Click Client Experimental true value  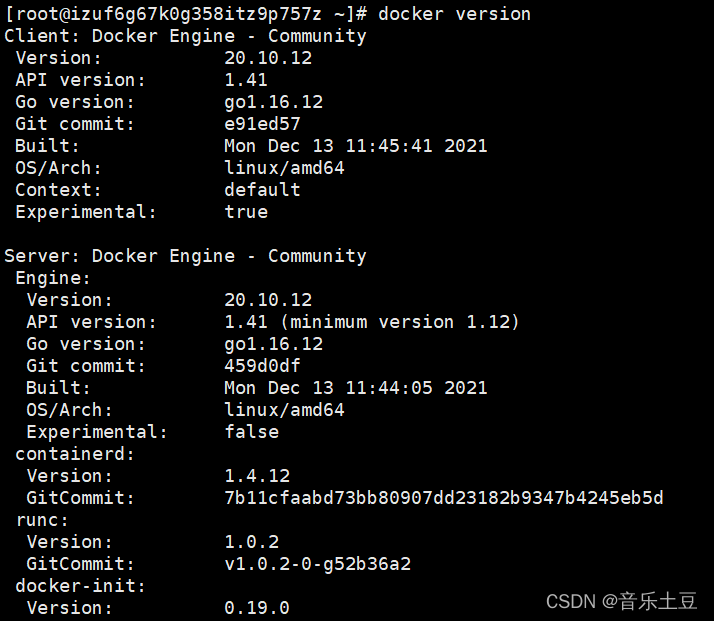pyautogui.click(x=246, y=212)
